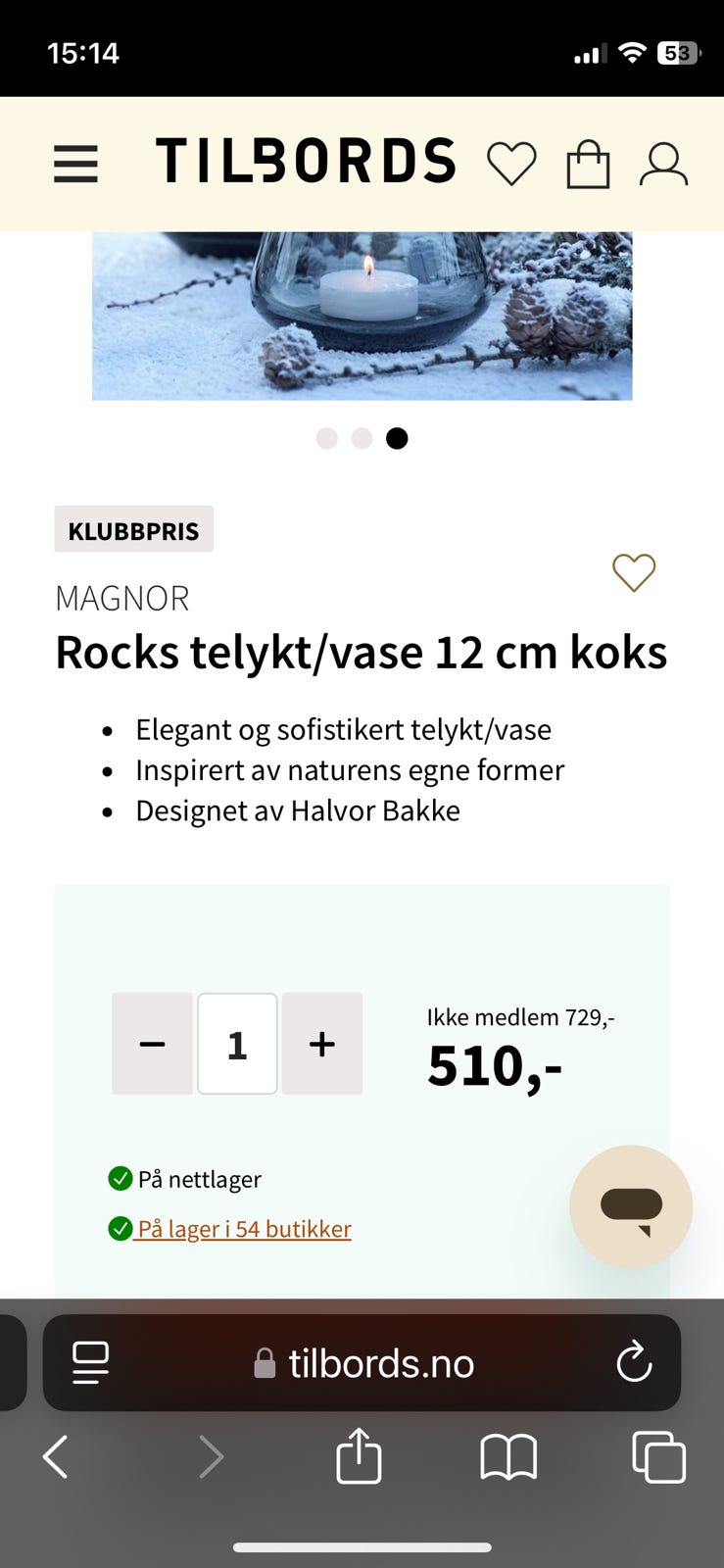Show all open Safari tabs
Screen dimensions: 724x1568
(x=658, y=1456)
